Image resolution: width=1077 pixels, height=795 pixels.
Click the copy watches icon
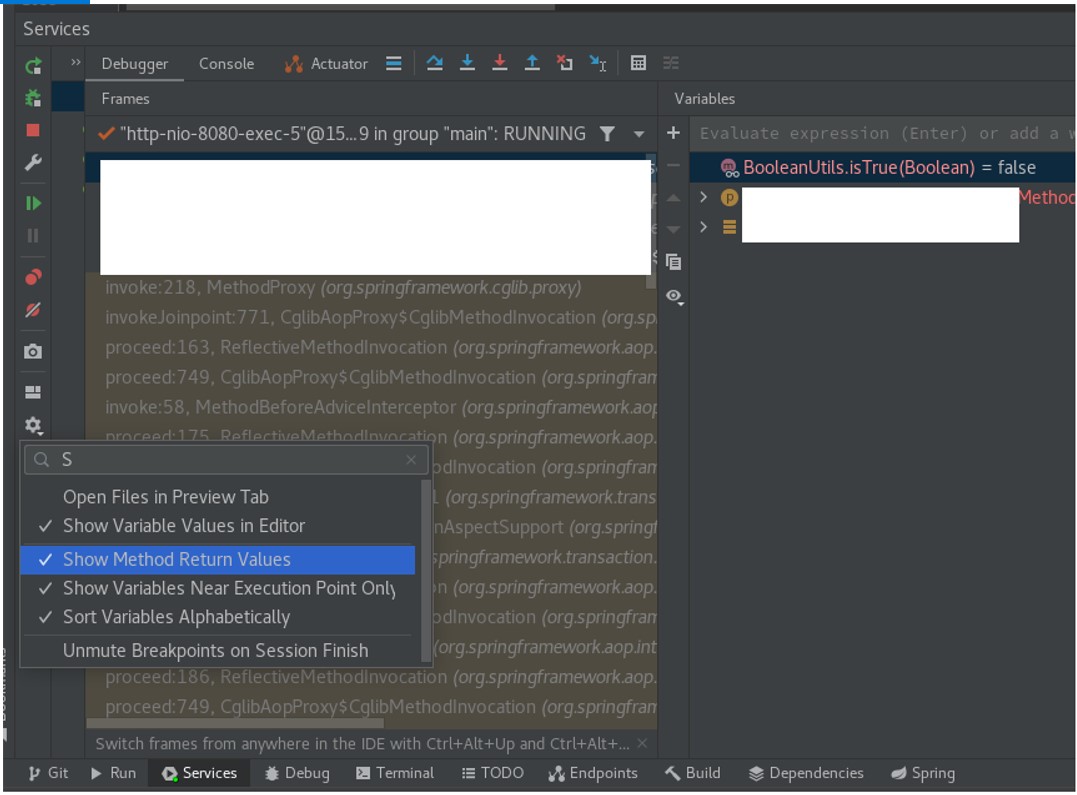(673, 262)
